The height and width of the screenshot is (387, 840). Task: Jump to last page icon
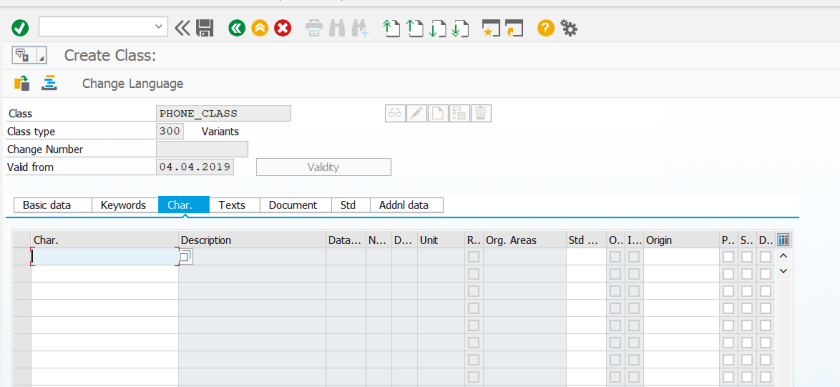tap(461, 27)
